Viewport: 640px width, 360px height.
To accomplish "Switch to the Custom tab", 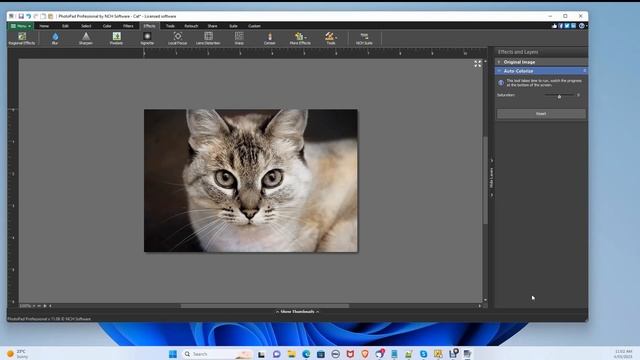I will tap(254, 26).
